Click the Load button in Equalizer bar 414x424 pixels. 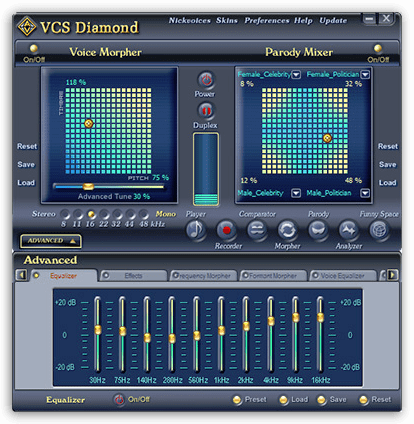click(x=294, y=399)
